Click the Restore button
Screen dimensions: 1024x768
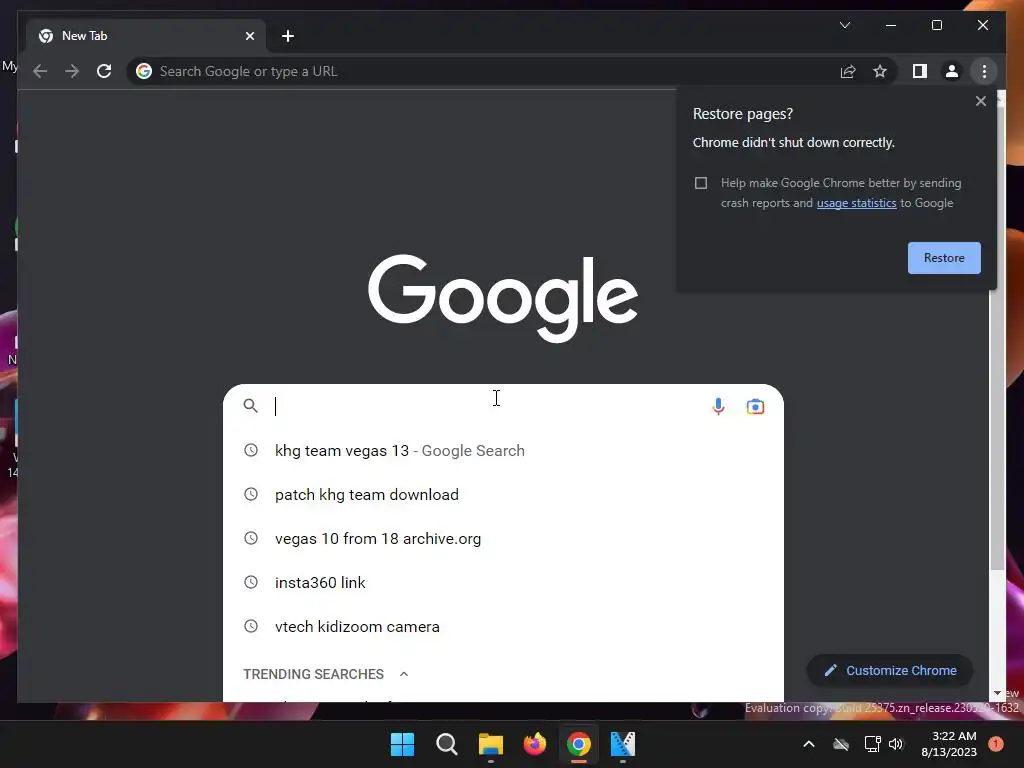(944, 258)
